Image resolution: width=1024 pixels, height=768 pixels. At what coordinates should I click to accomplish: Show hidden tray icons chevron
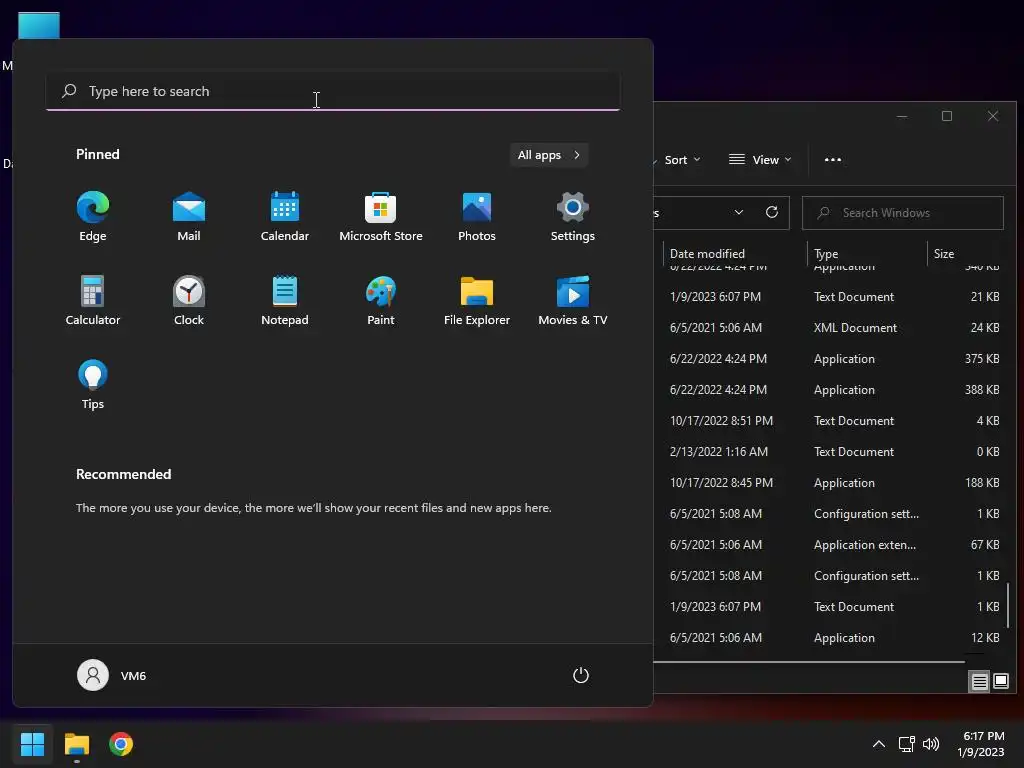tap(879, 744)
